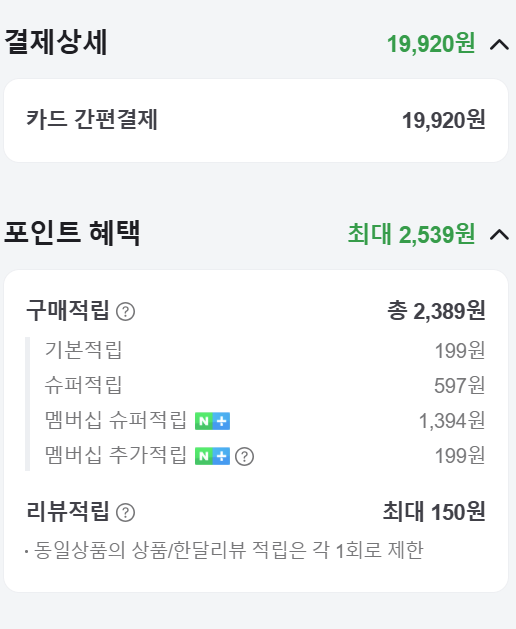The image size is (516, 629).
Task: Click the 동일상품의 상품/한달리뷰 notice text
Action: click(229, 550)
